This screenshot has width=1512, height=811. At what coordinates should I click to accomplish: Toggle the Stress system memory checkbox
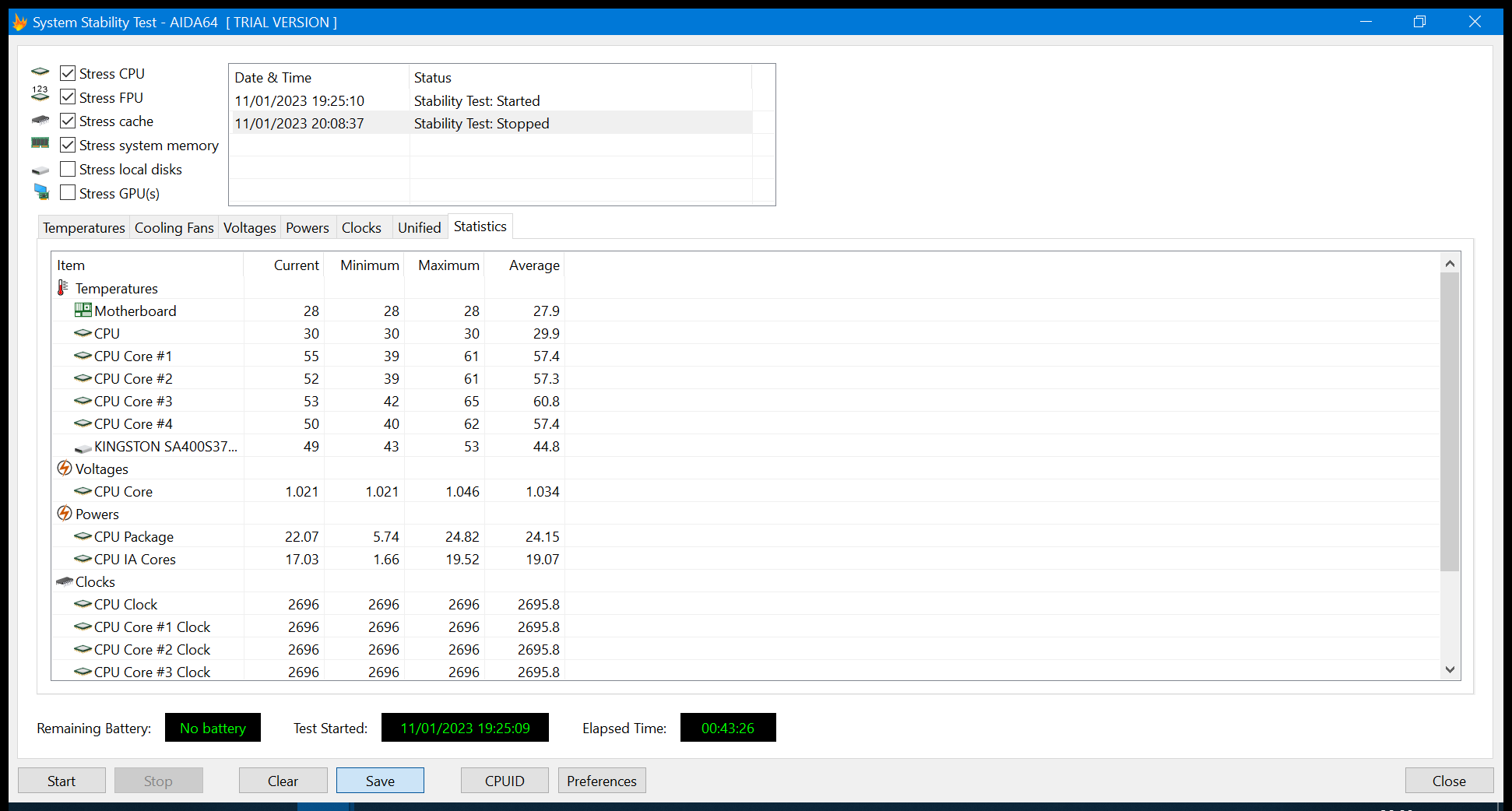tap(68, 145)
